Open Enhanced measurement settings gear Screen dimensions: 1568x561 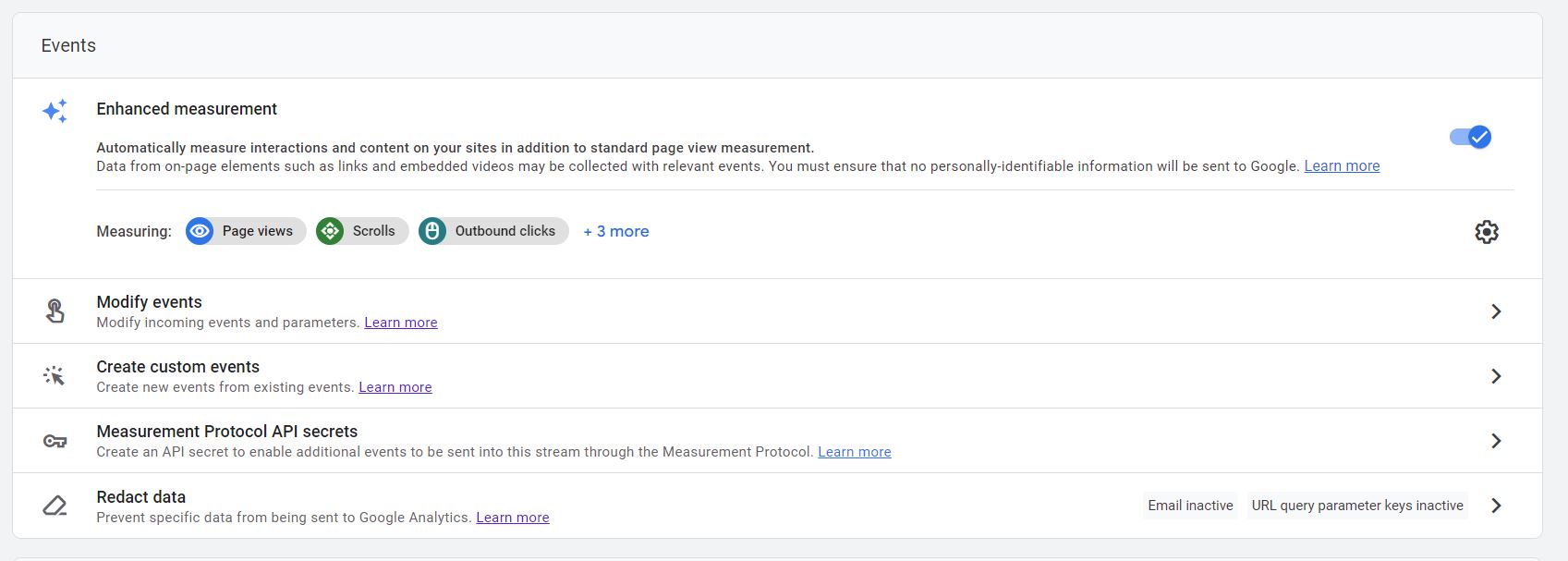[1486, 232]
